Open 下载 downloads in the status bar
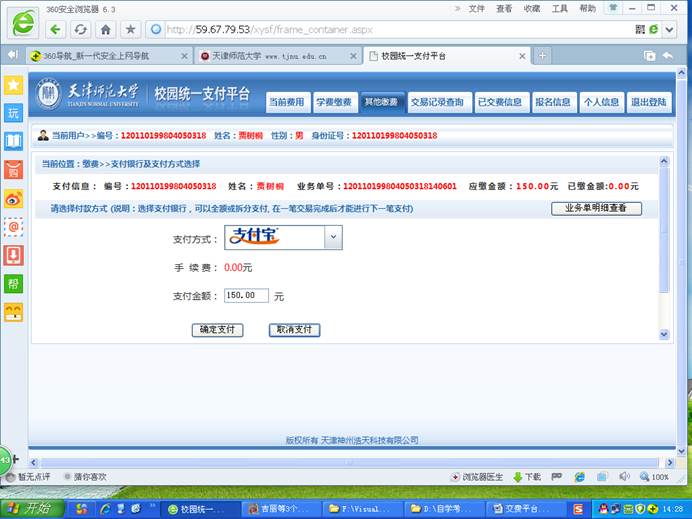 (527, 477)
